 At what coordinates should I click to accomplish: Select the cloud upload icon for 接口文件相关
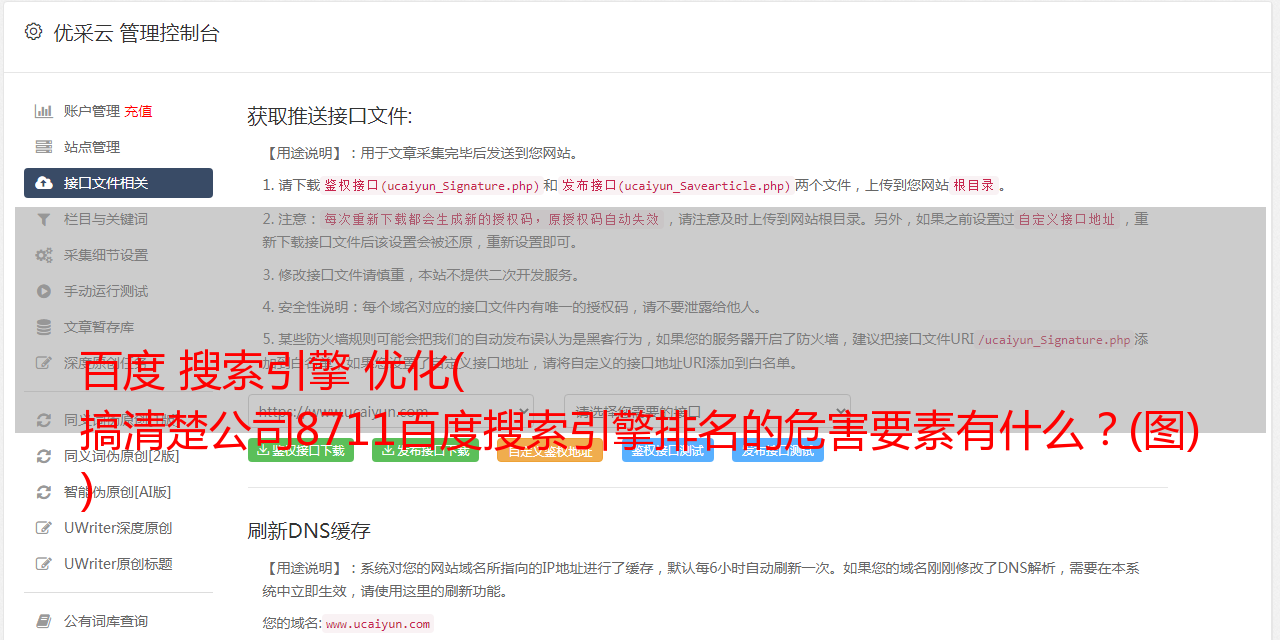(x=44, y=183)
